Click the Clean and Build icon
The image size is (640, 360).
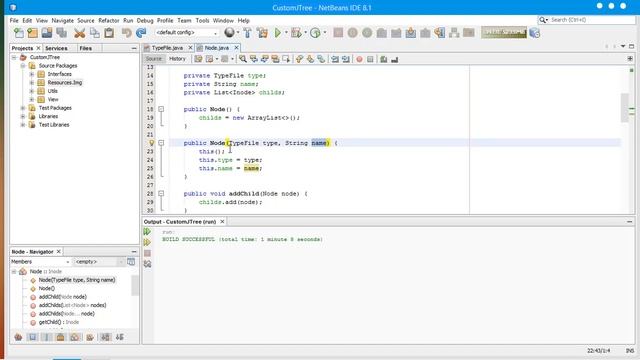262,33
